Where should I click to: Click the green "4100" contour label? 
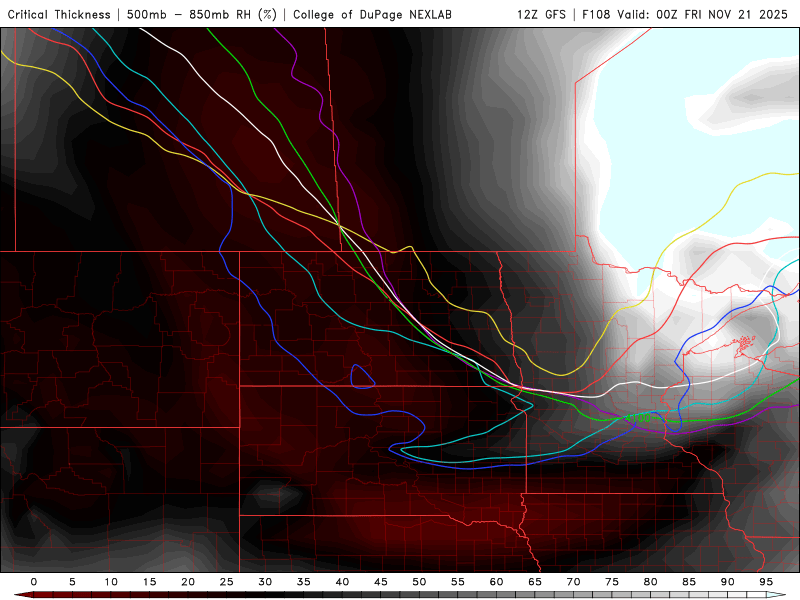click(x=638, y=418)
